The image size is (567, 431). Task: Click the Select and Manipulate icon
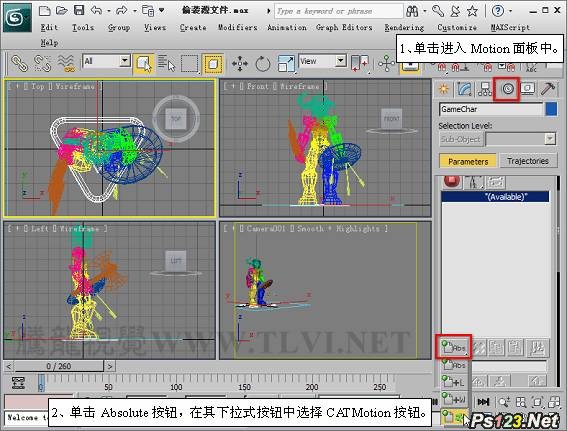(x=386, y=63)
